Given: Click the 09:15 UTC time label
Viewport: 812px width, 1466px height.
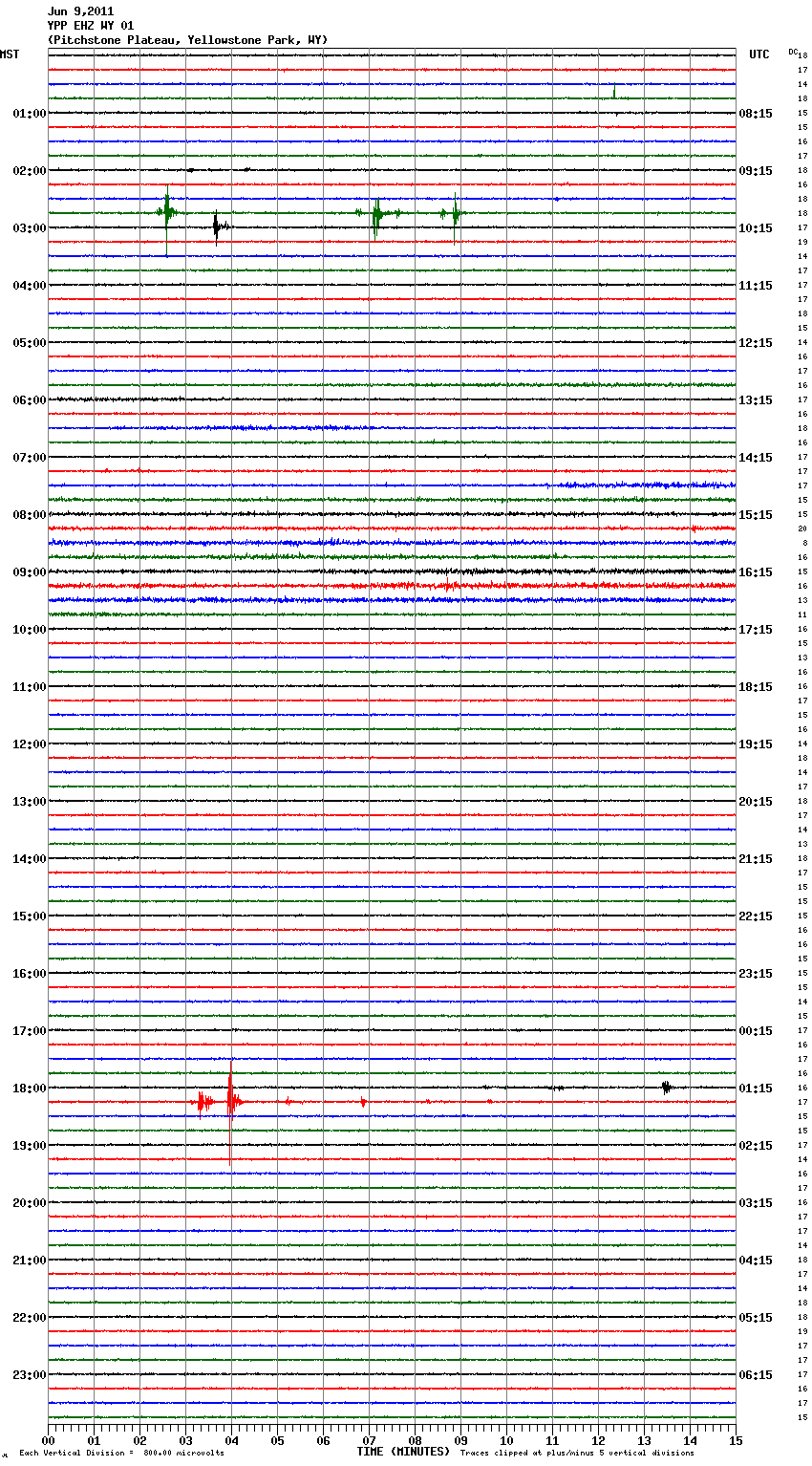Looking at the screenshot, I should [756, 171].
